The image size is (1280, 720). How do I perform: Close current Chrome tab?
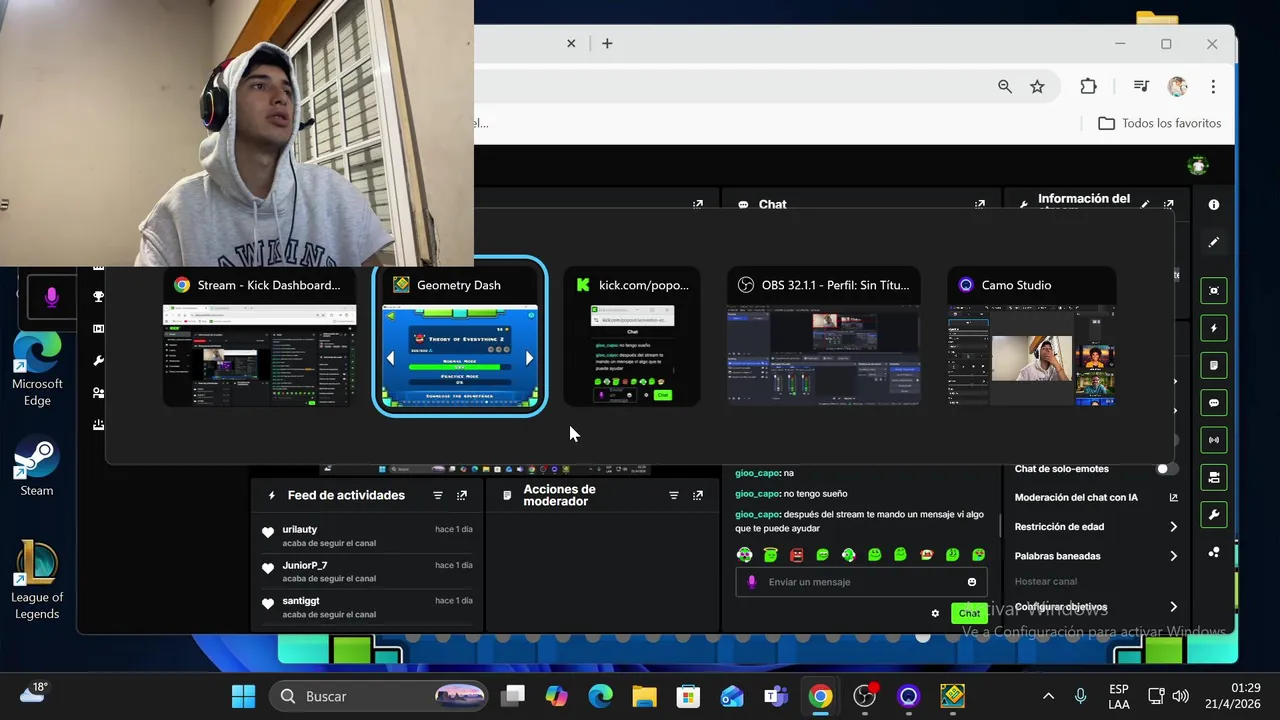(x=571, y=43)
